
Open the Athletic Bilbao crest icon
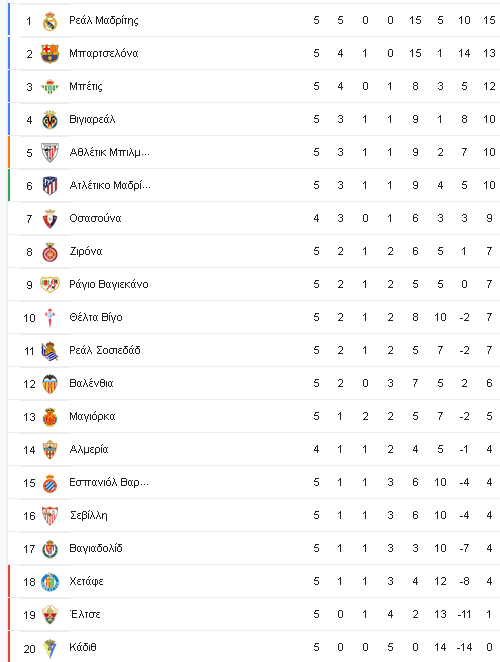(50, 152)
